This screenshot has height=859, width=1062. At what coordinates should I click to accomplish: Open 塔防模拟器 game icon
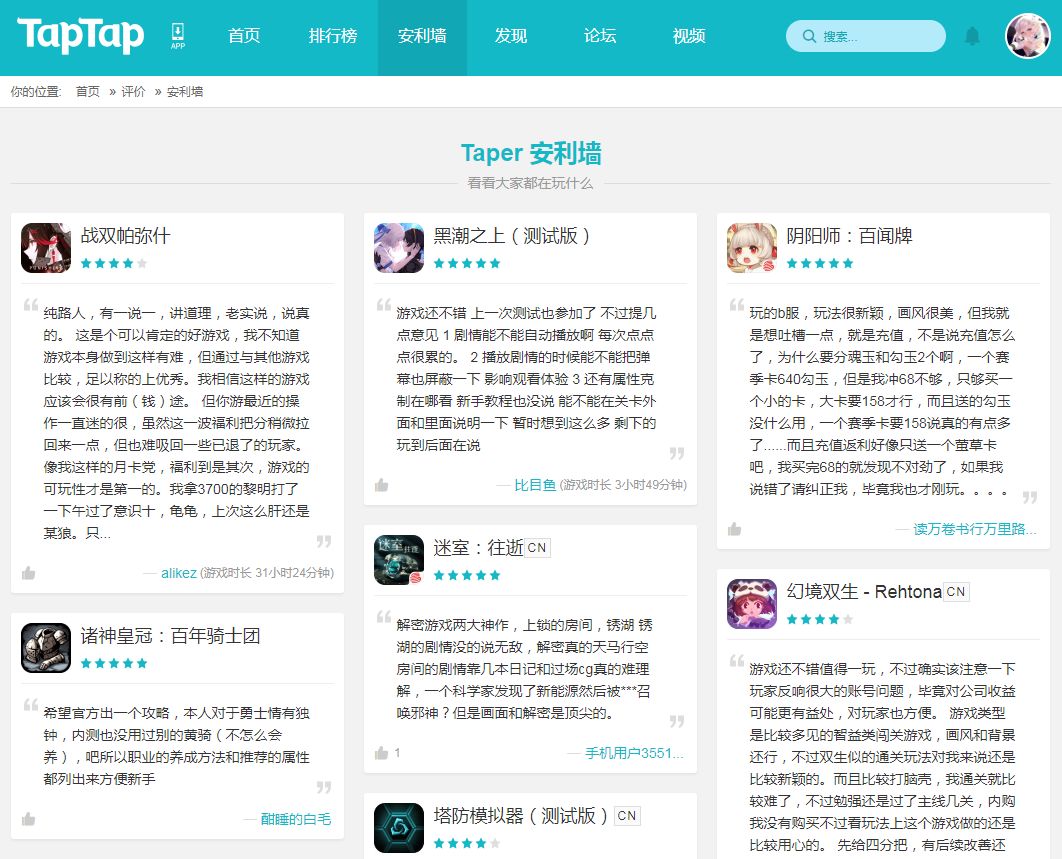tap(399, 828)
